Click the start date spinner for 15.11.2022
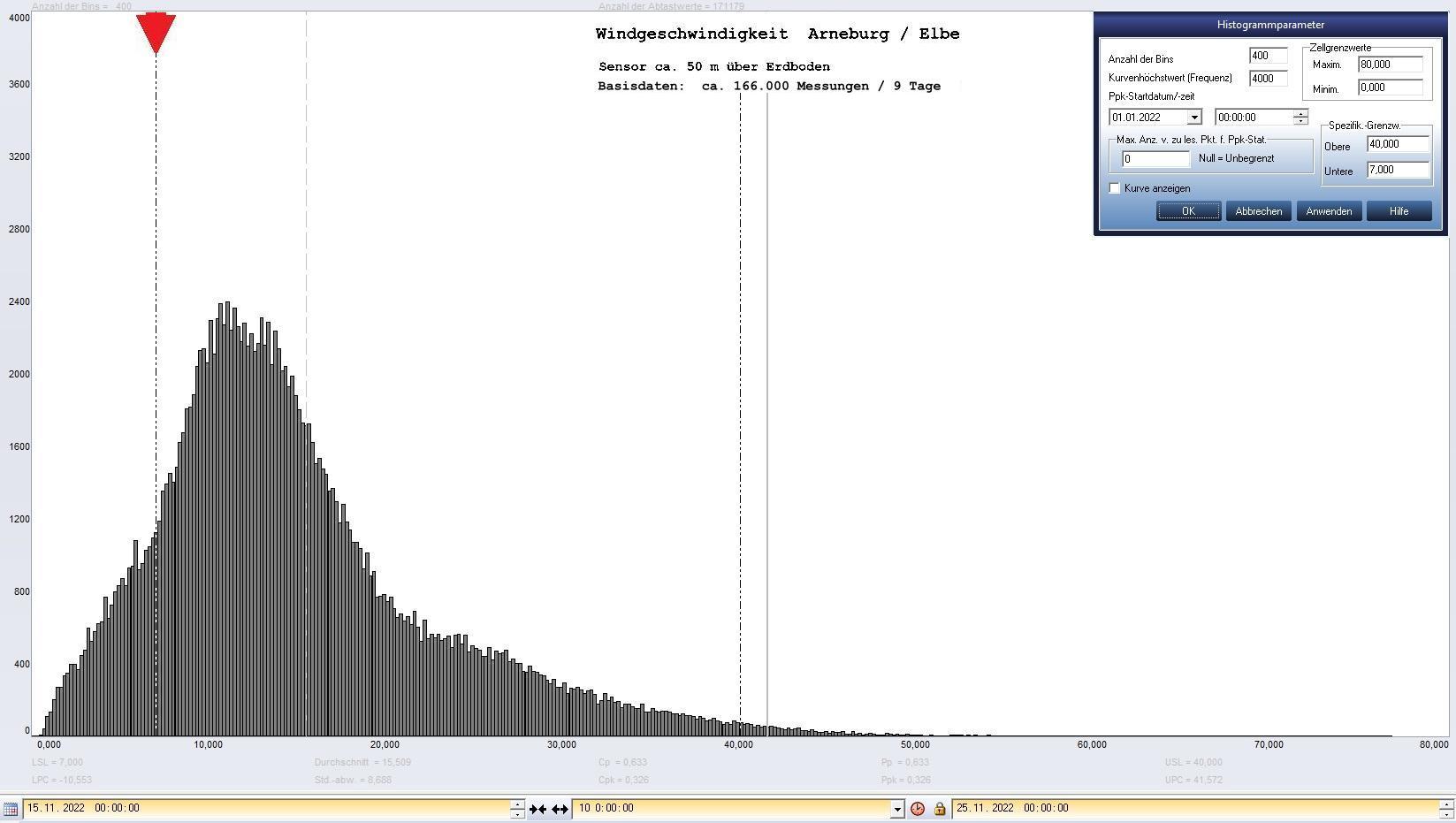 [517, 808]
